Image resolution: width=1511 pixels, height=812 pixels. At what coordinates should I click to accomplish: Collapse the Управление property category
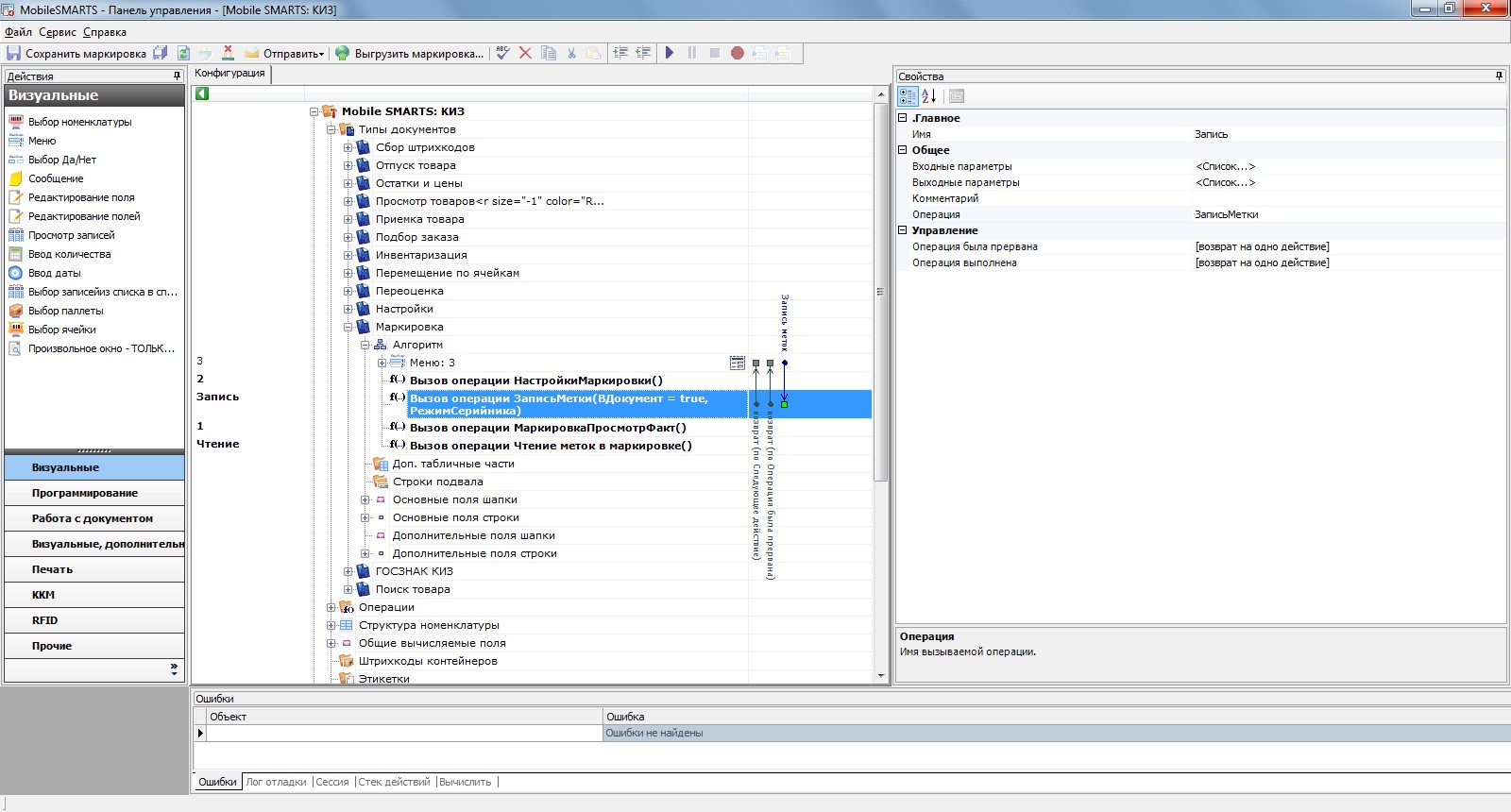pos(903,230)
